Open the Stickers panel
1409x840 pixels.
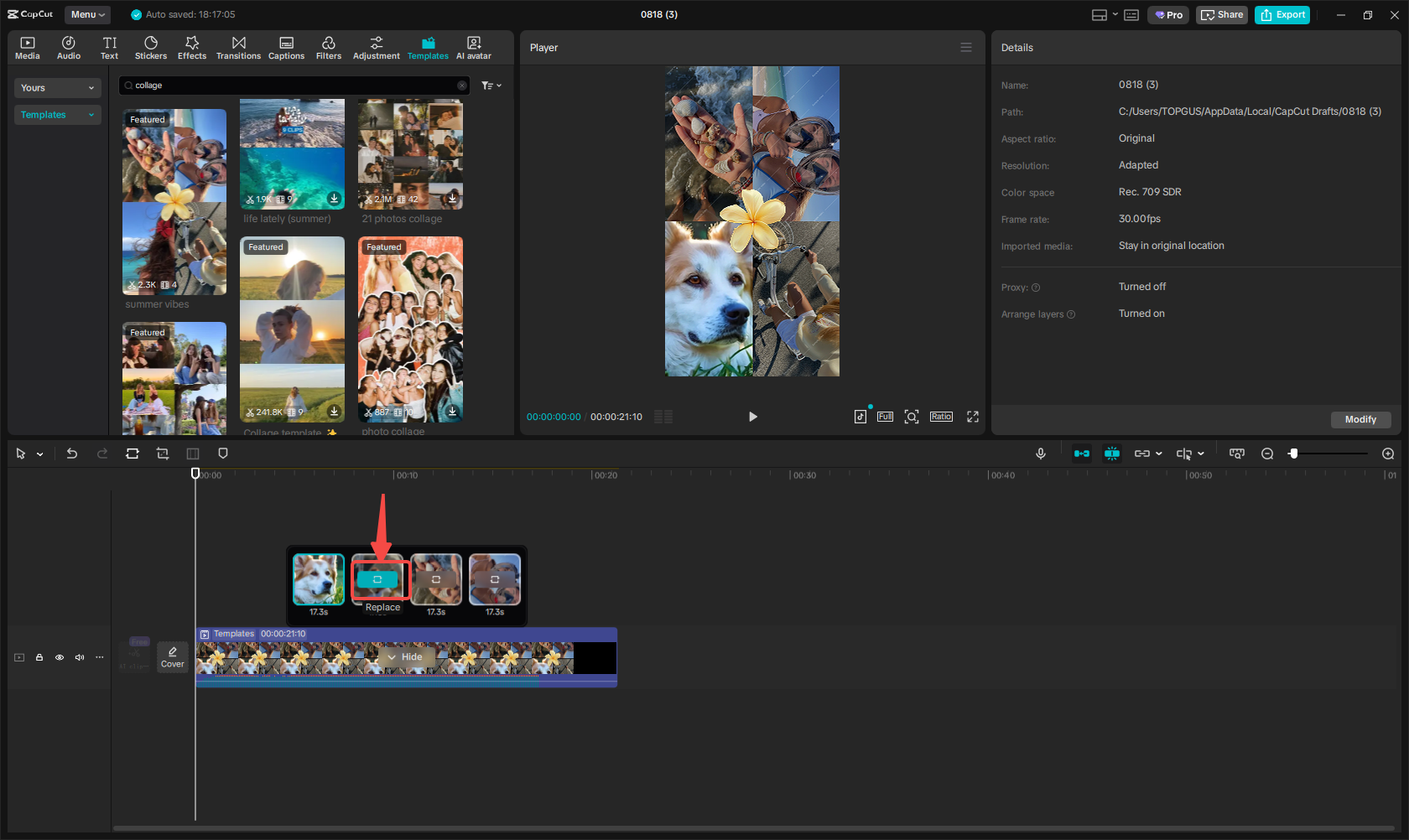(151, 48)
